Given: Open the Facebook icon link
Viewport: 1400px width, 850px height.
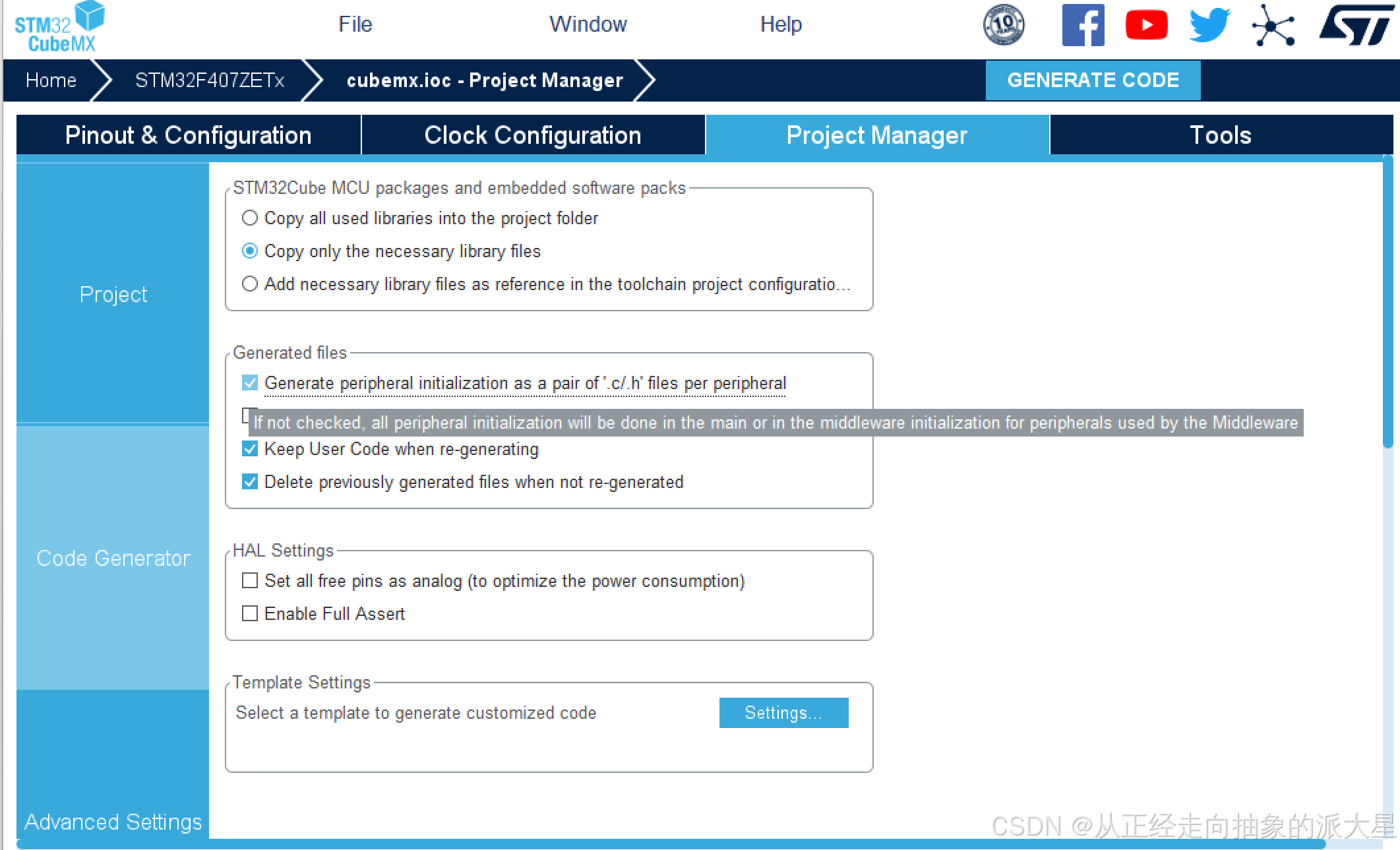Looking at the screenshot, I should 1083,25.
